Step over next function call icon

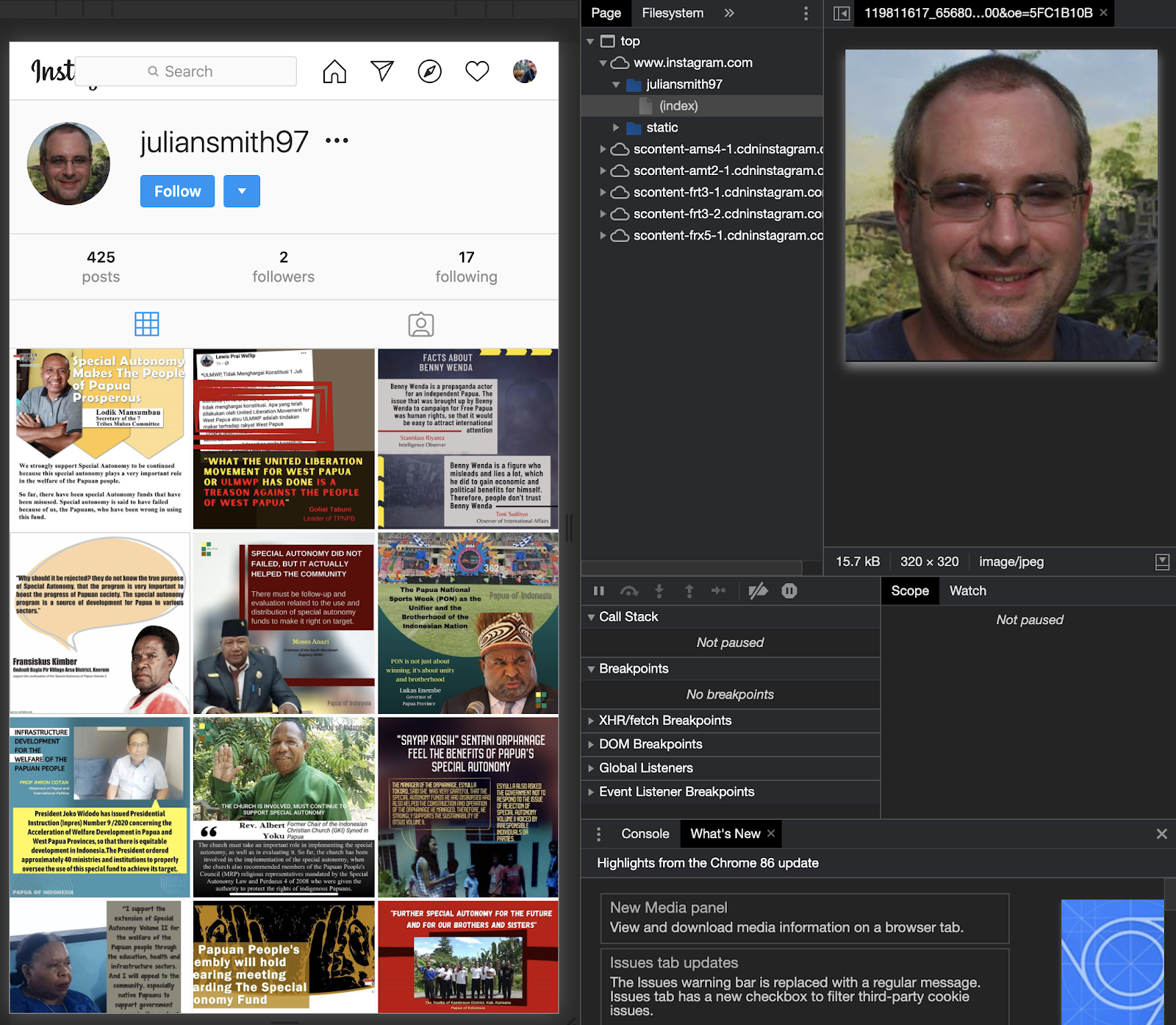(x=629, y=590)
